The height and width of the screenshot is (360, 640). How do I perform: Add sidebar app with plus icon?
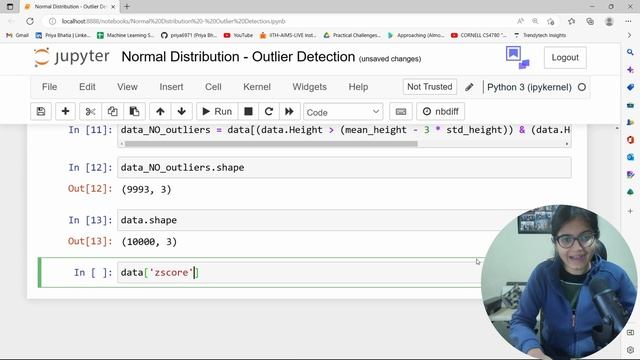630,211
